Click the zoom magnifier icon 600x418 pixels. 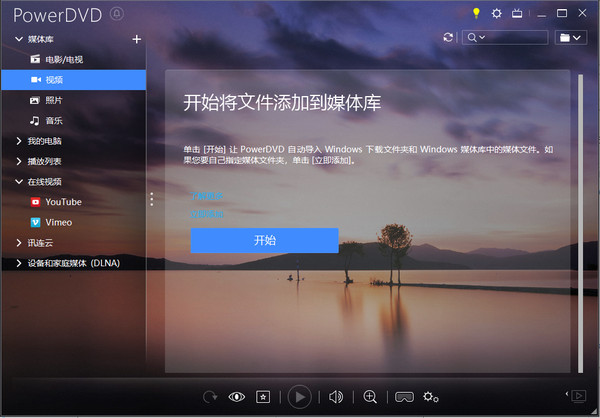[x=370, y=397]
